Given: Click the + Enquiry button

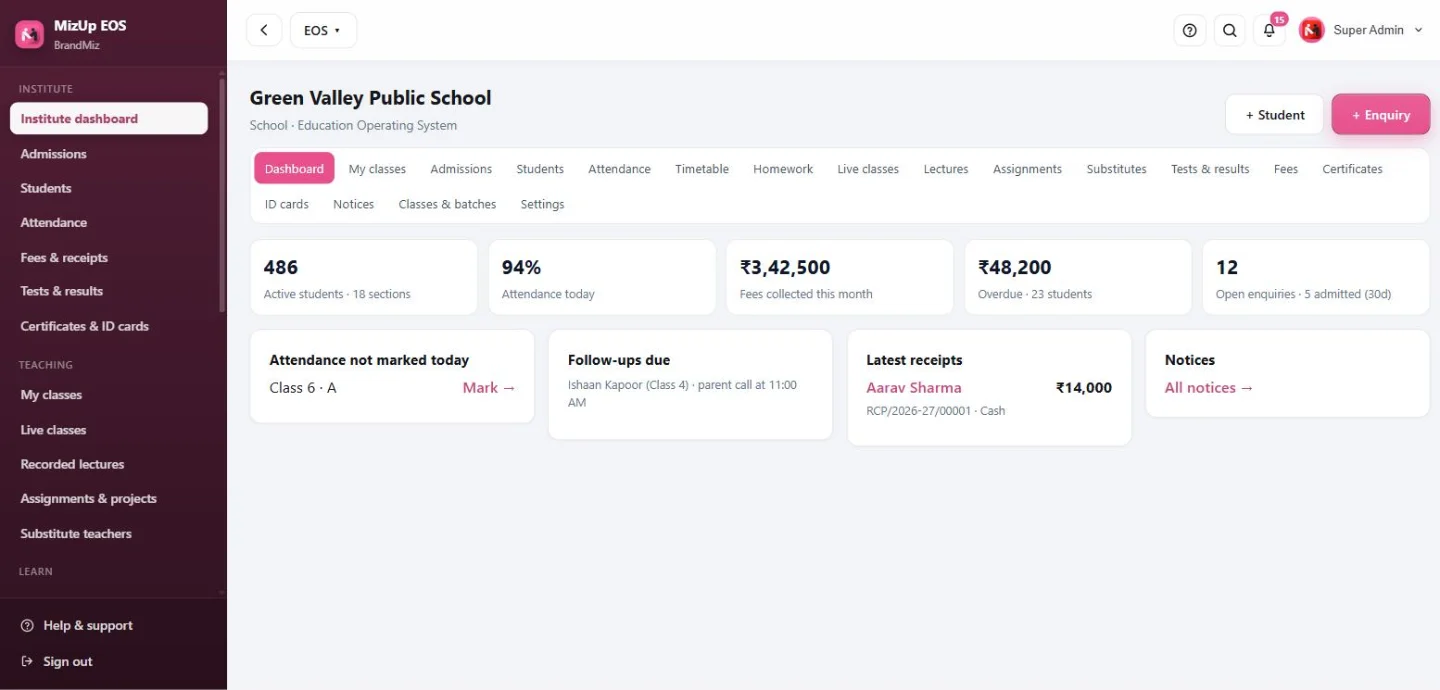Looking at the screenshot, I should [x=1381, y=115].
